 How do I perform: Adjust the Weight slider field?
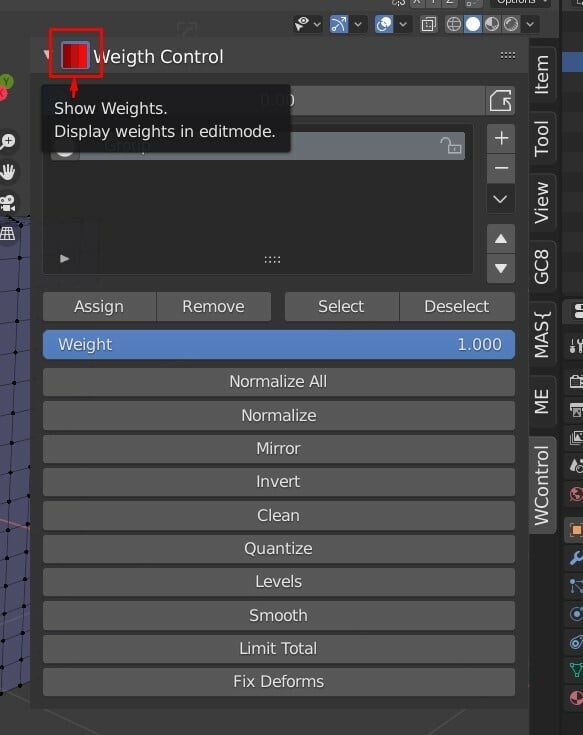pyautogui.click(x=278, y=345)
